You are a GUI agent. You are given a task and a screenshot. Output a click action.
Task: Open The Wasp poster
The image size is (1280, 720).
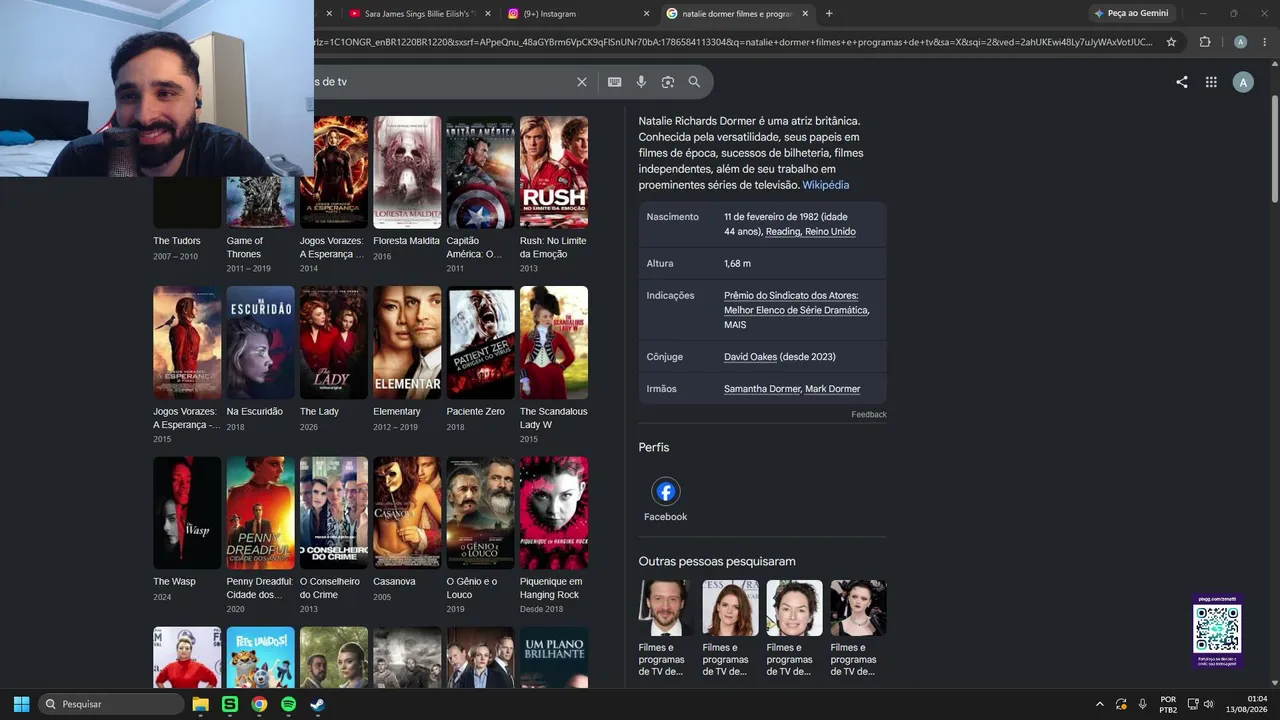(187, 513)
